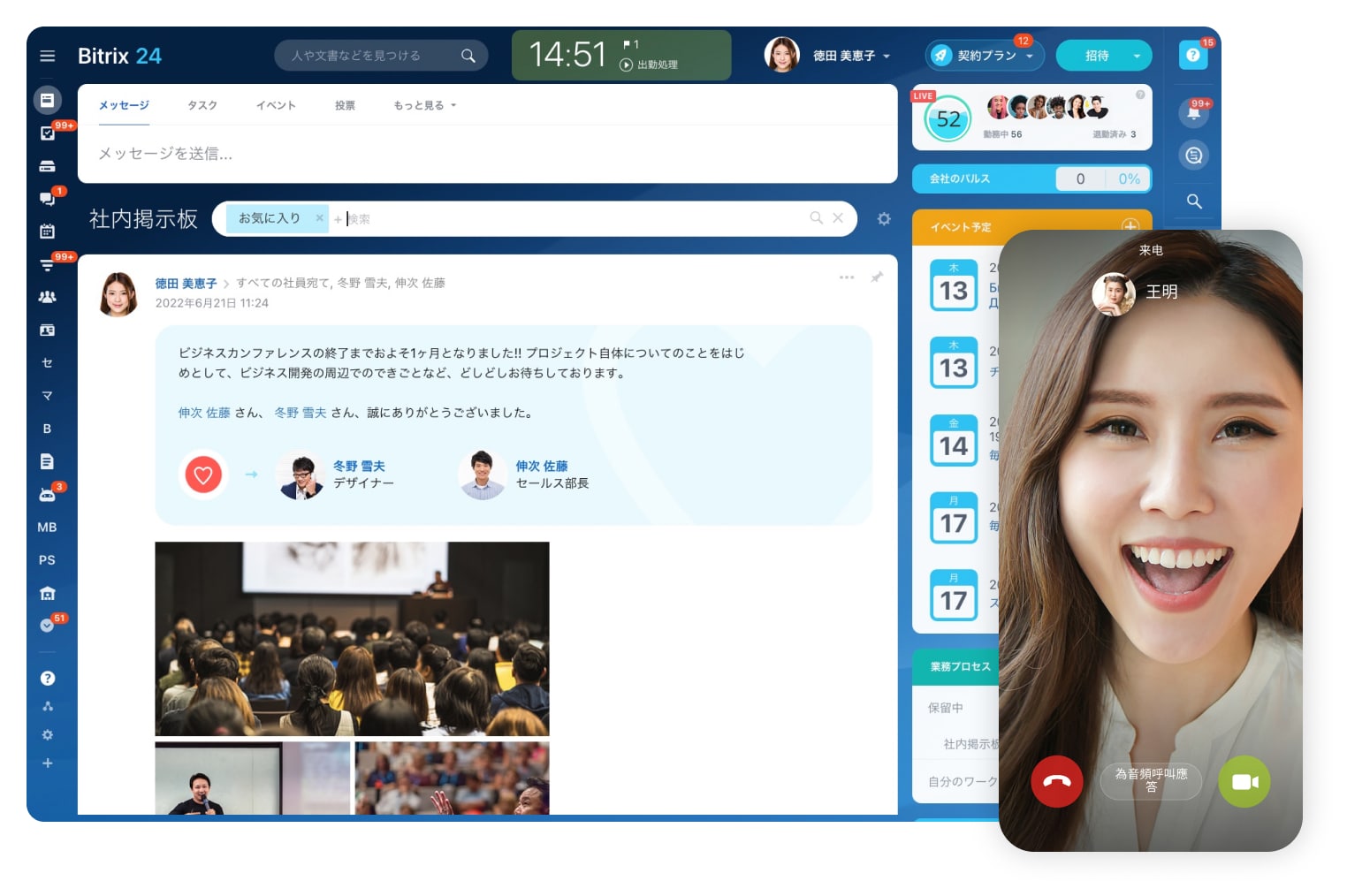The image size is (1347, 896).
Task: Focus the メッセージを送信 input
Action: 488,154
